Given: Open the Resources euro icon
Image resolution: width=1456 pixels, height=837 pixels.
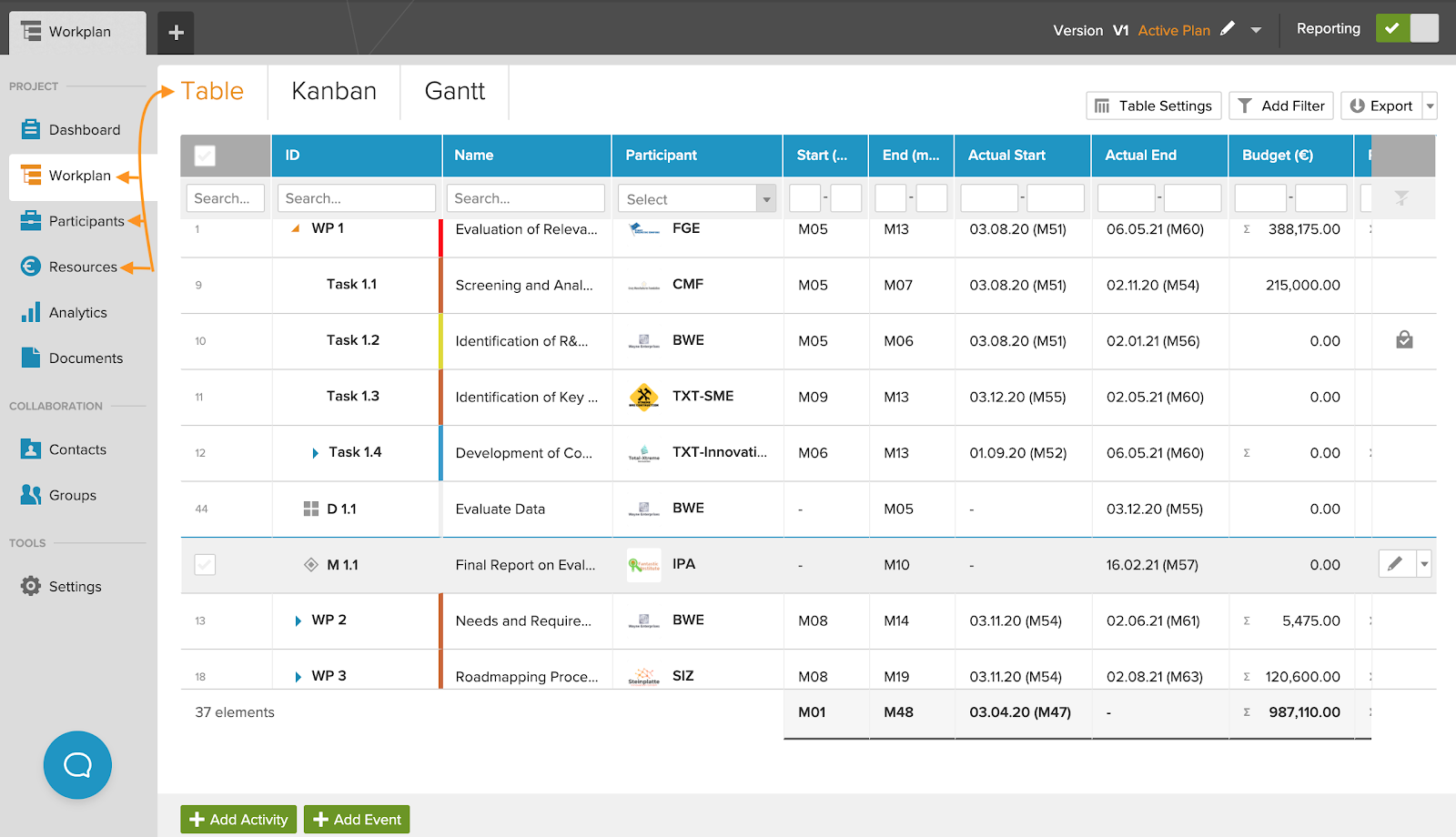Looking at the screenshot, I should pyautogui.click(x=31, y=266).
